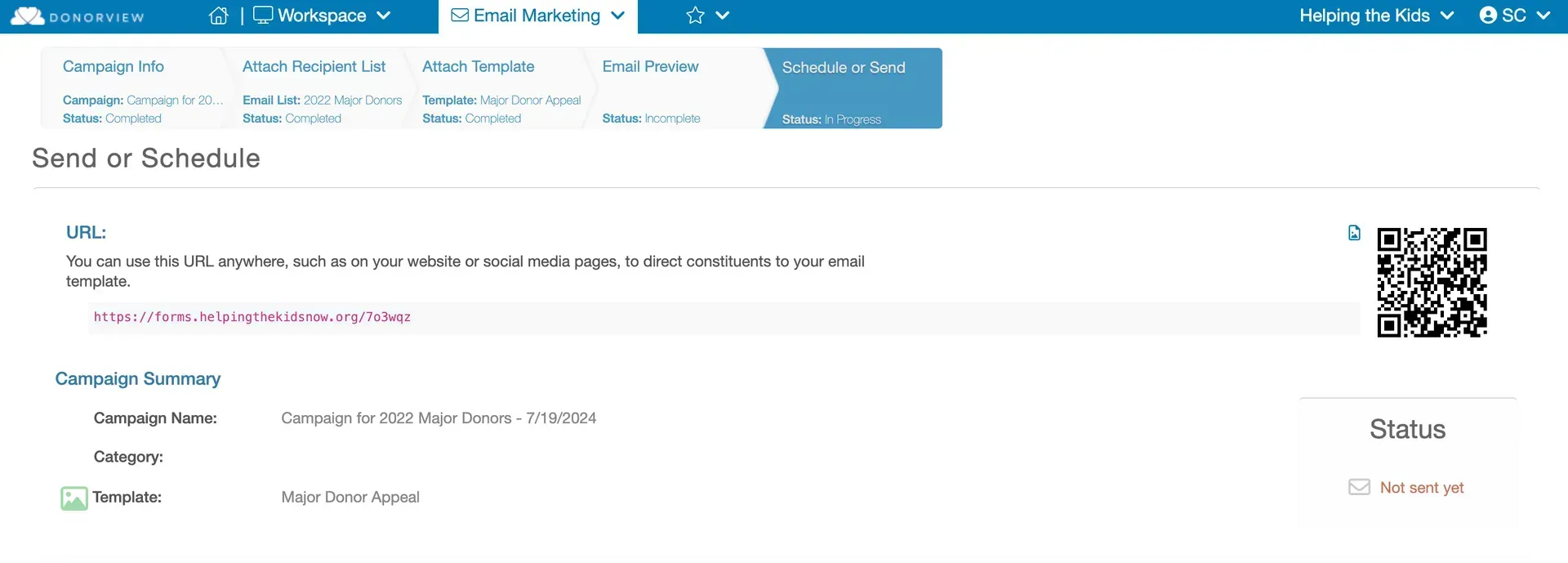The image size is (1568, 563).
Task: Click the Status panel heading
Action: (x=1407, y=429)
